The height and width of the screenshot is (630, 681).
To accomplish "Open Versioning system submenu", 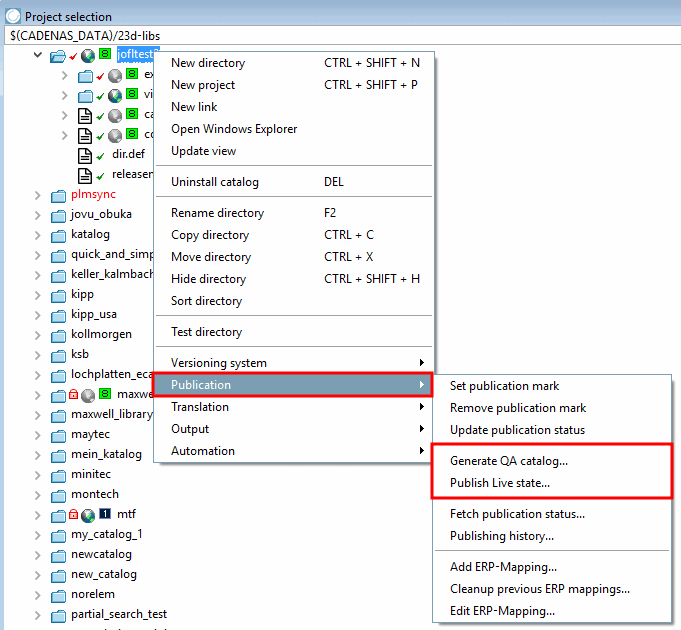I will tap(294, 363).
